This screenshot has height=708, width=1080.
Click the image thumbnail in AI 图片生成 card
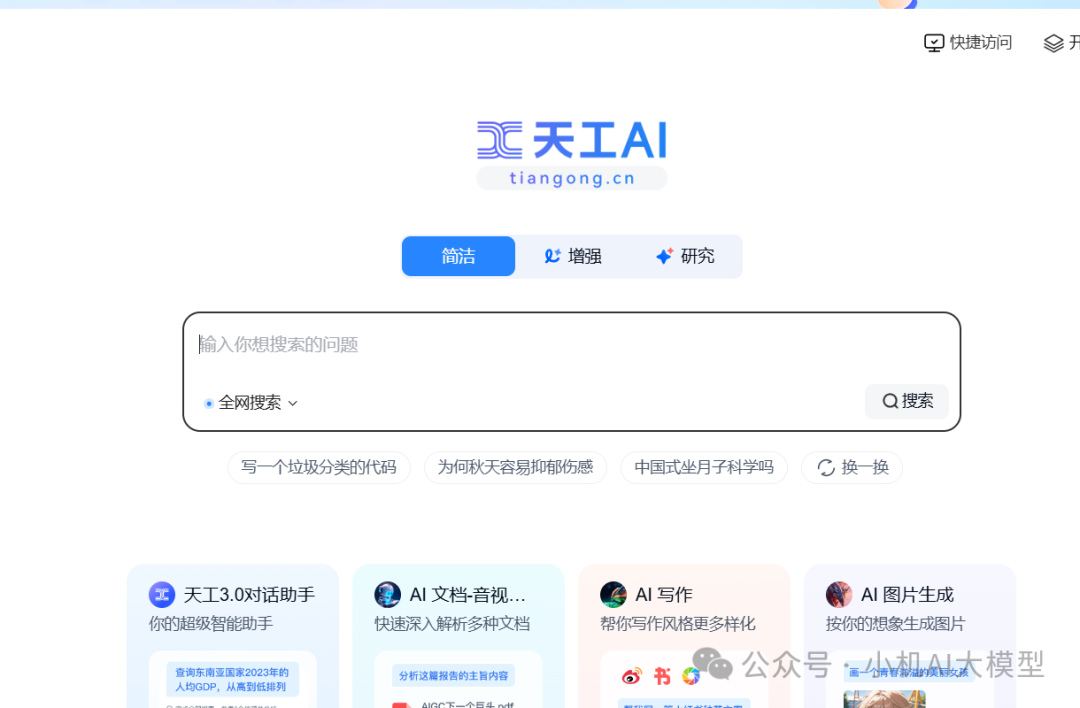tap(884, 698)
